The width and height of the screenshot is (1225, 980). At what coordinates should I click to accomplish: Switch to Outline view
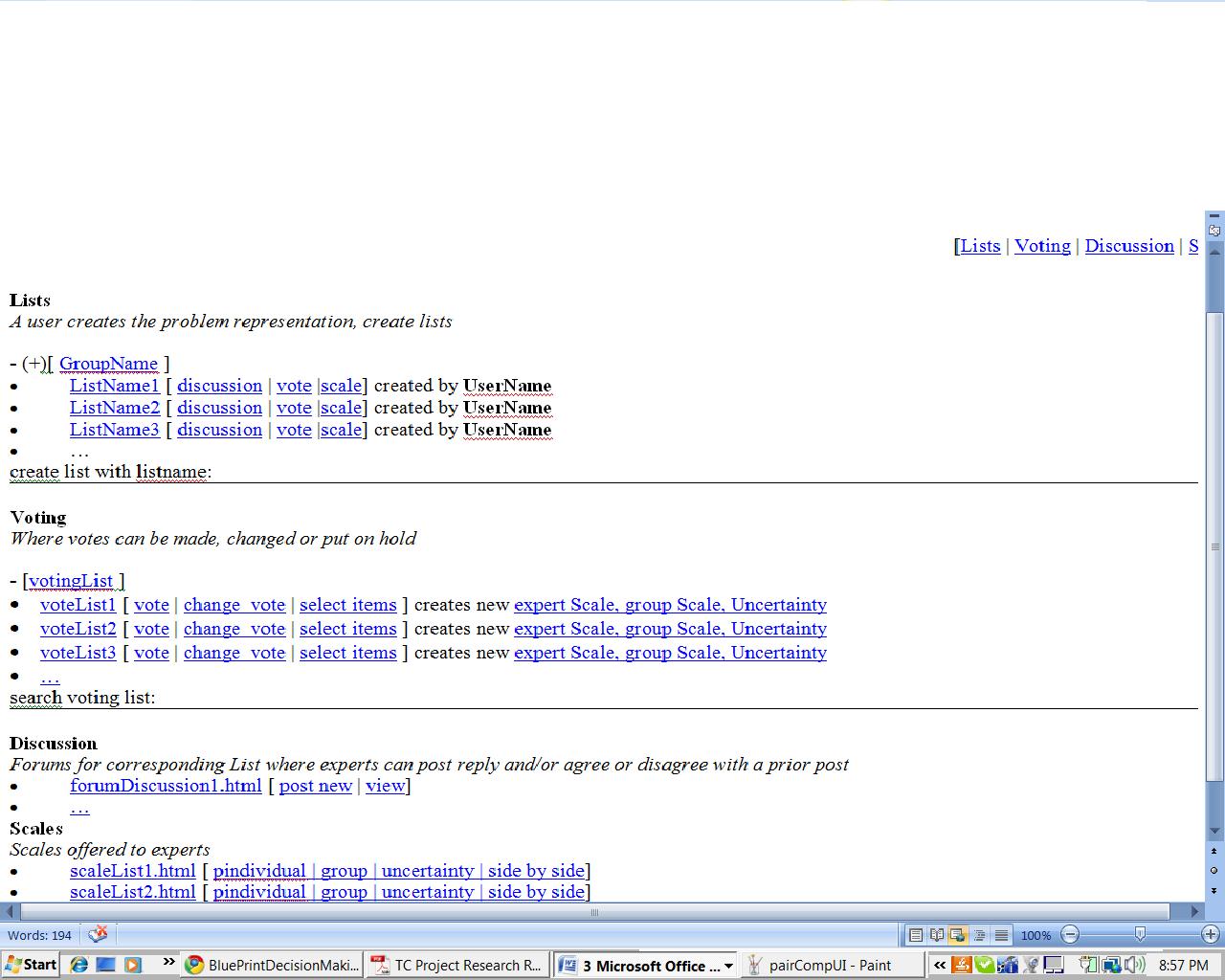pyautogui.click(x=979, y=935)
